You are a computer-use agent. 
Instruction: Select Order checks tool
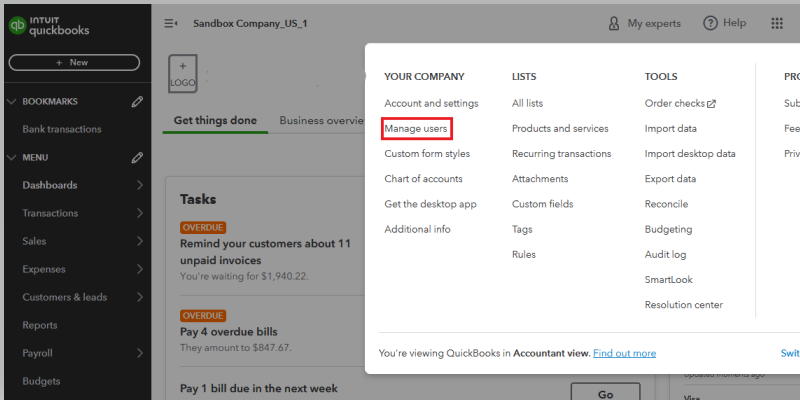click(674, 104)
